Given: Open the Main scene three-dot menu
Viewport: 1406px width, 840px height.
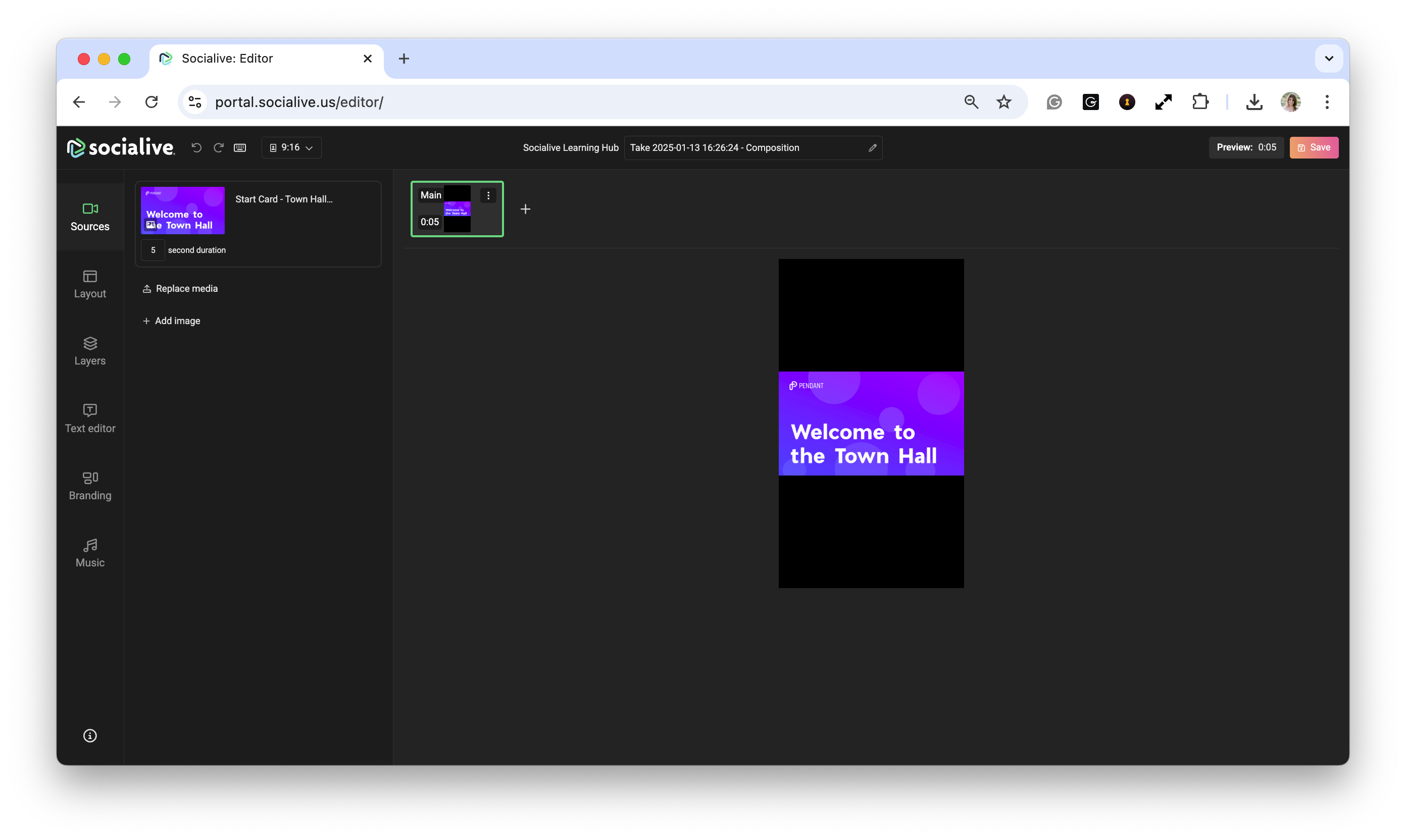Looking at the screenshot, I should coord(488,195).
